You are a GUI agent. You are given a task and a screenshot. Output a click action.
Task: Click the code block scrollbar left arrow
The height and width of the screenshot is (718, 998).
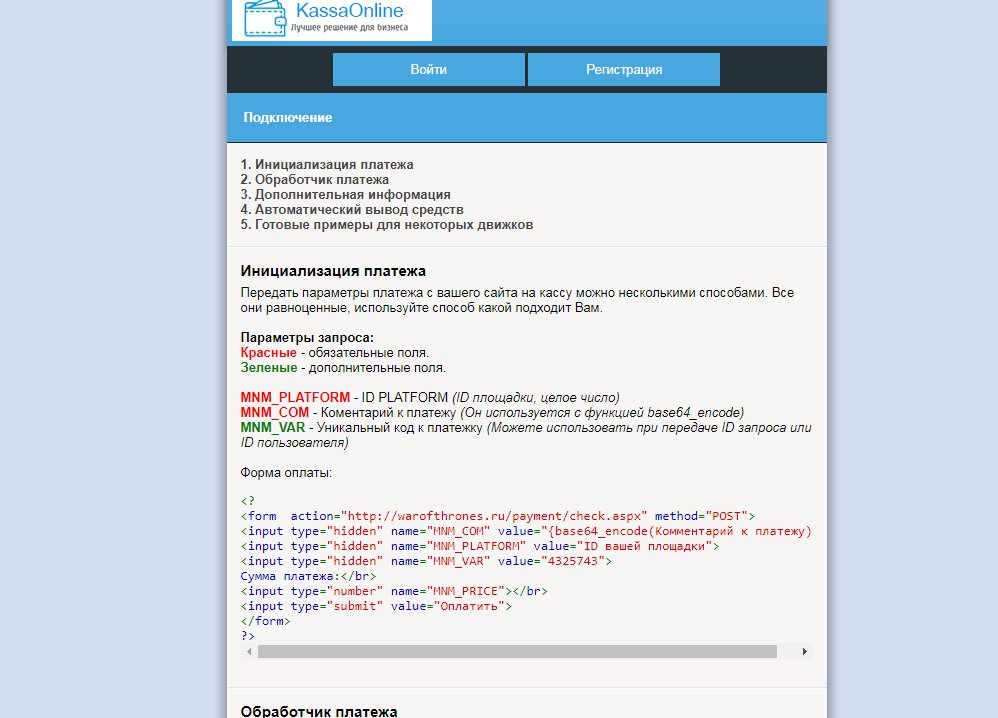pos(249,651)
